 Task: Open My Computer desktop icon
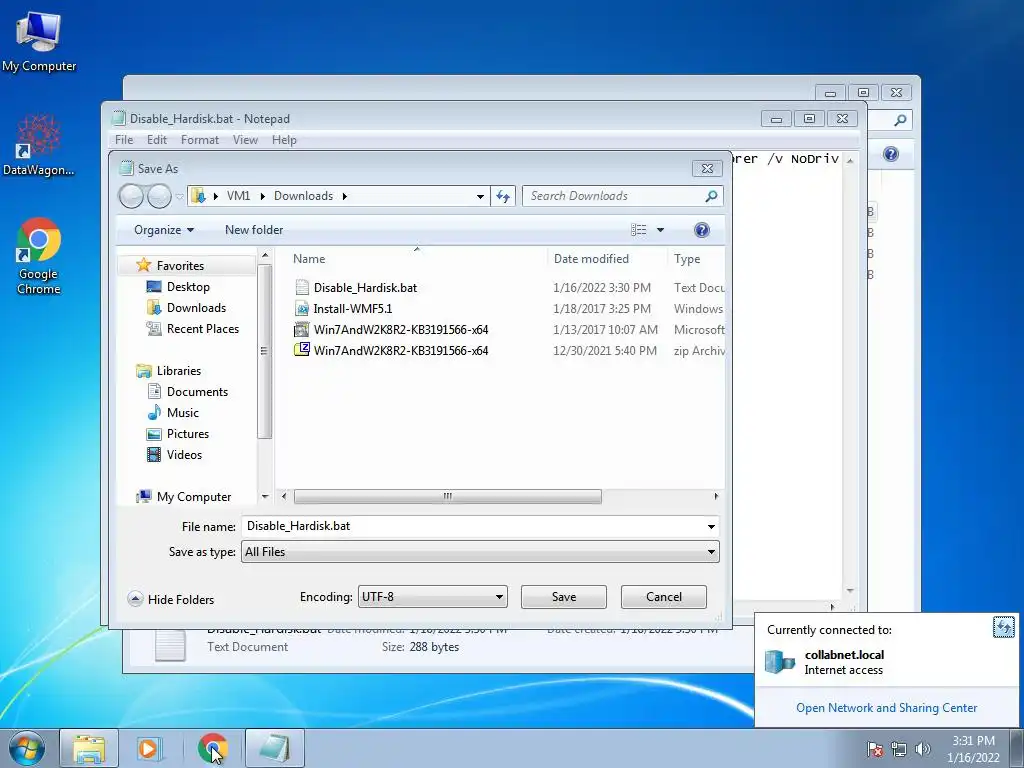click(x=39, y=40)
